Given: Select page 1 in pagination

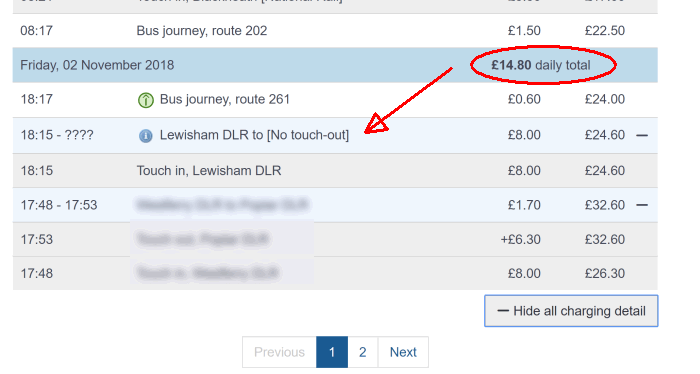Looking at the screenshot, I should (332, 352).
